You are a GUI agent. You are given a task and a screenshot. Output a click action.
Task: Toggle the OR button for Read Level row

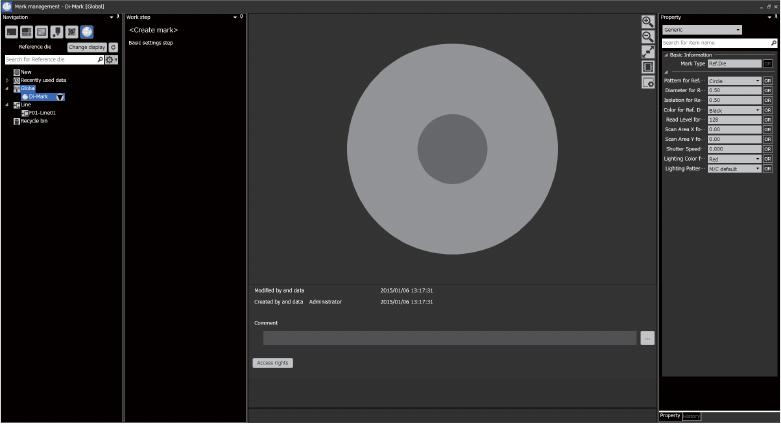pos(768,120)
